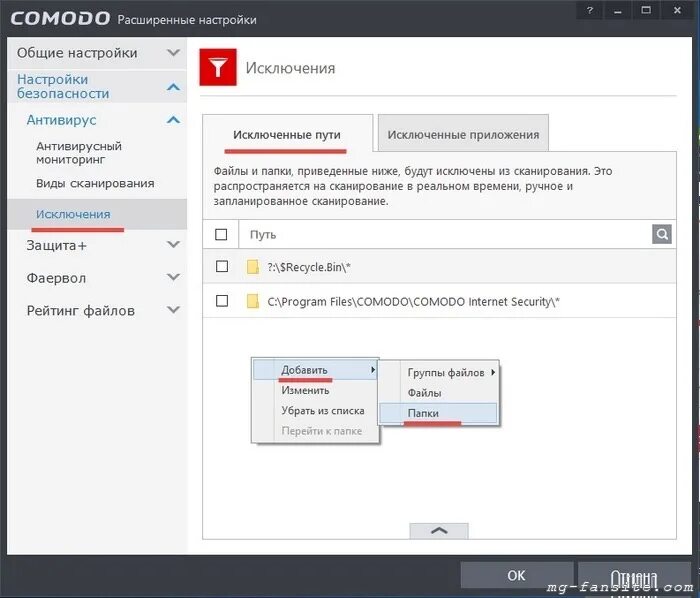Click the Фаервол label in sidebar
The width and height of the screenshot is (700, 598).
coord(56,278)
